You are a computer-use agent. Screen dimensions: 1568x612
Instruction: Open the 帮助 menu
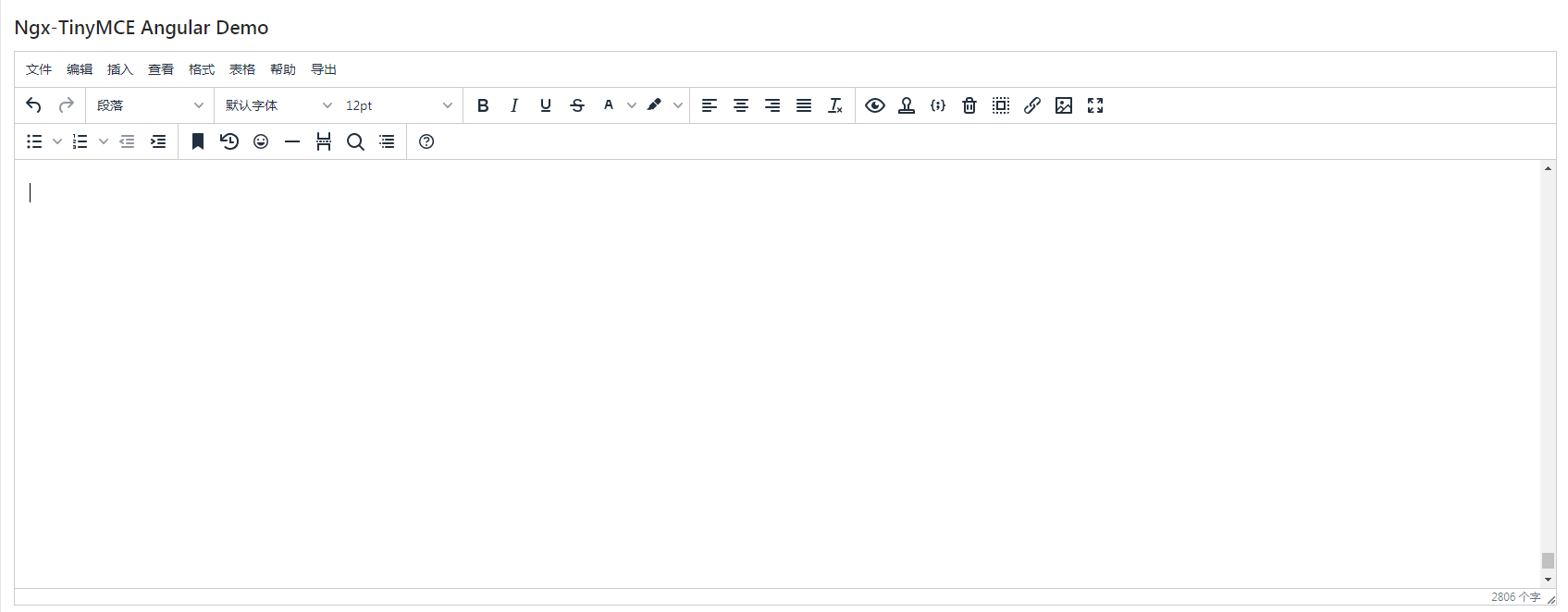click(283, 69)
